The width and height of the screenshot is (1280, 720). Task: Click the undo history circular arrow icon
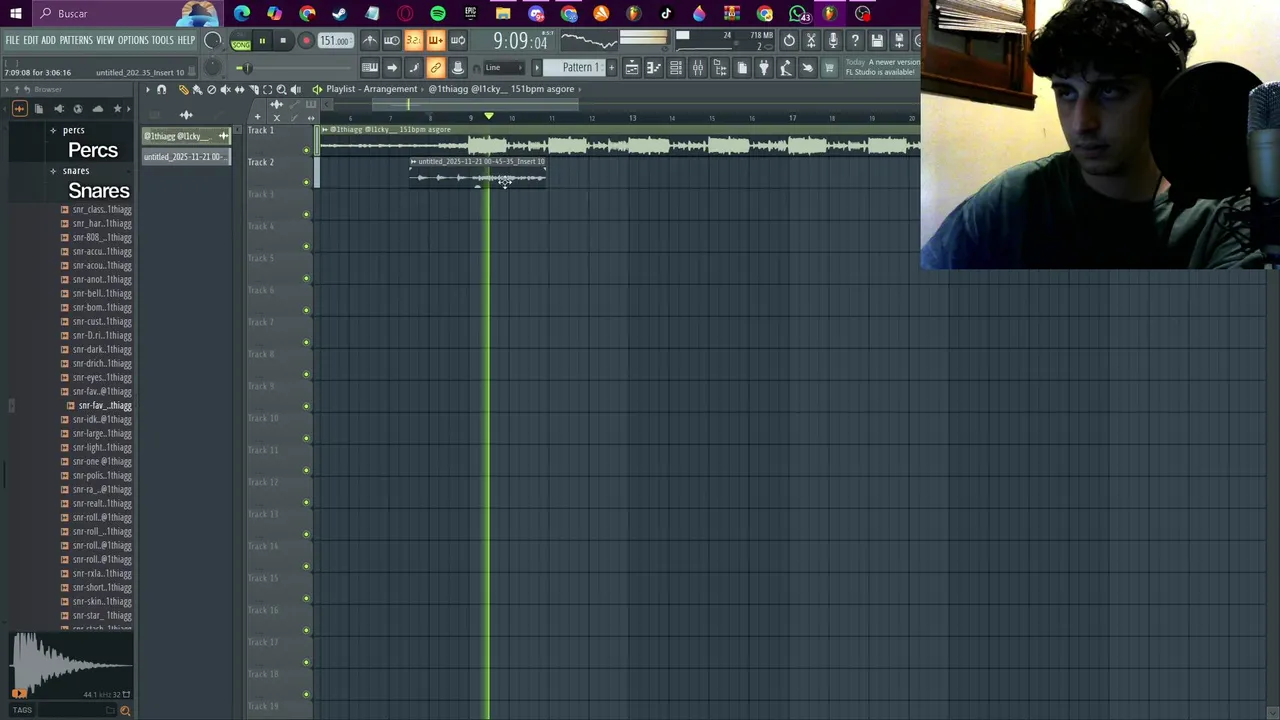click(x=789, y=40)
